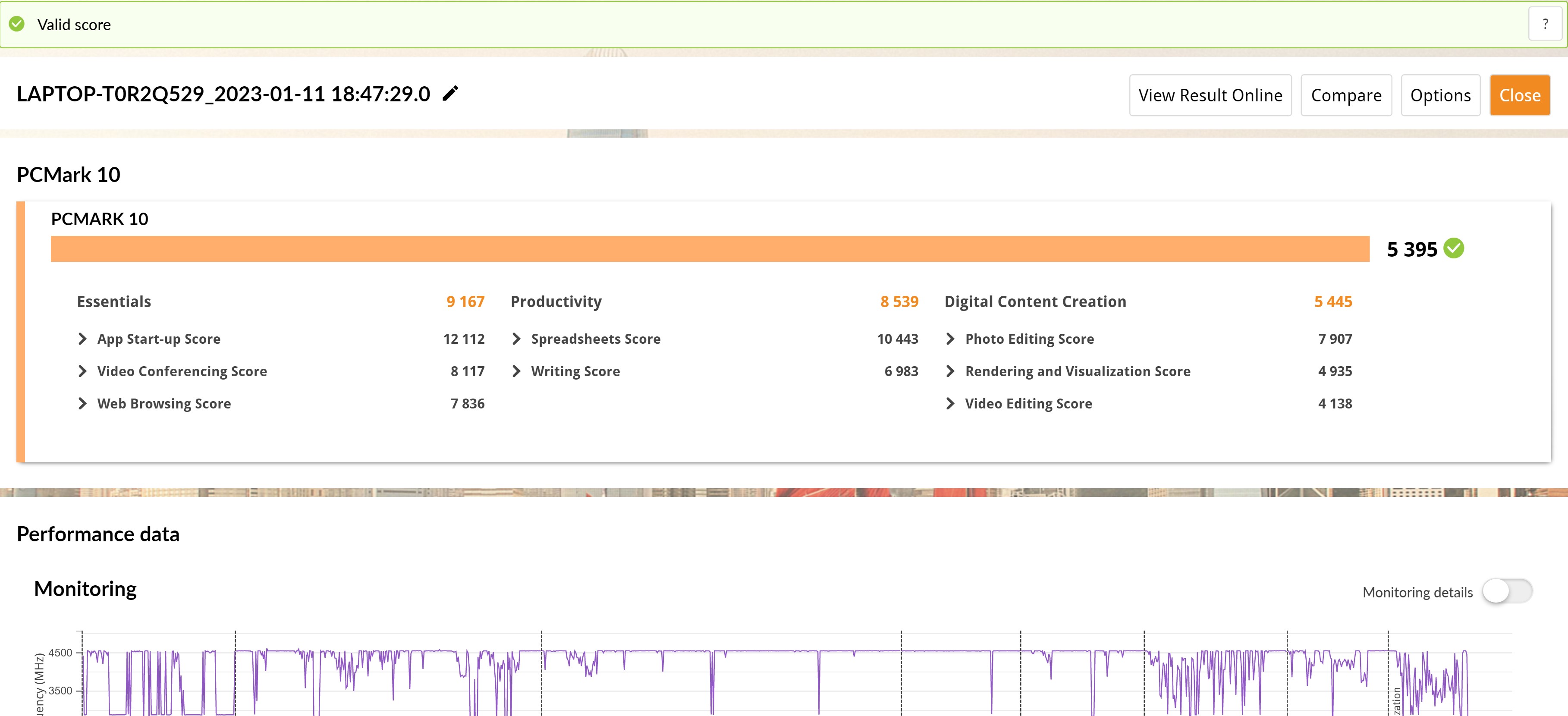Expand the Photo Editing Score row
The height and width of the screenshot is (716, 1568).
951,339
